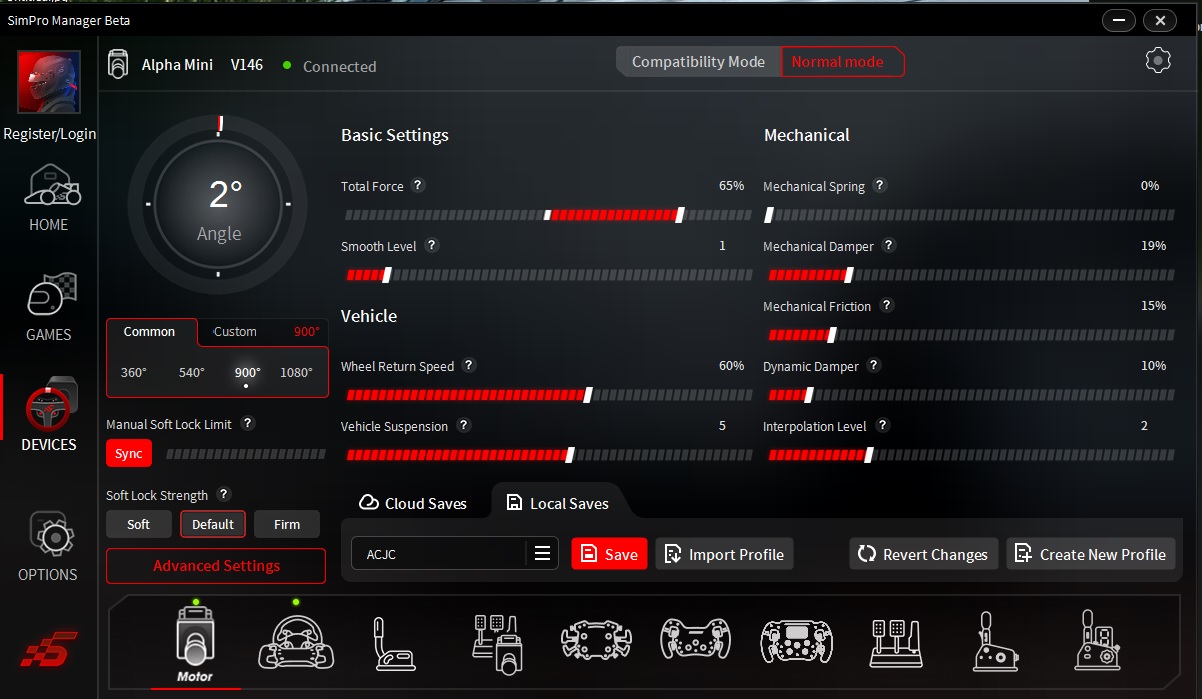Show help for Interpolation Level
Viewport: 1202px width, 699px height.
882,425
